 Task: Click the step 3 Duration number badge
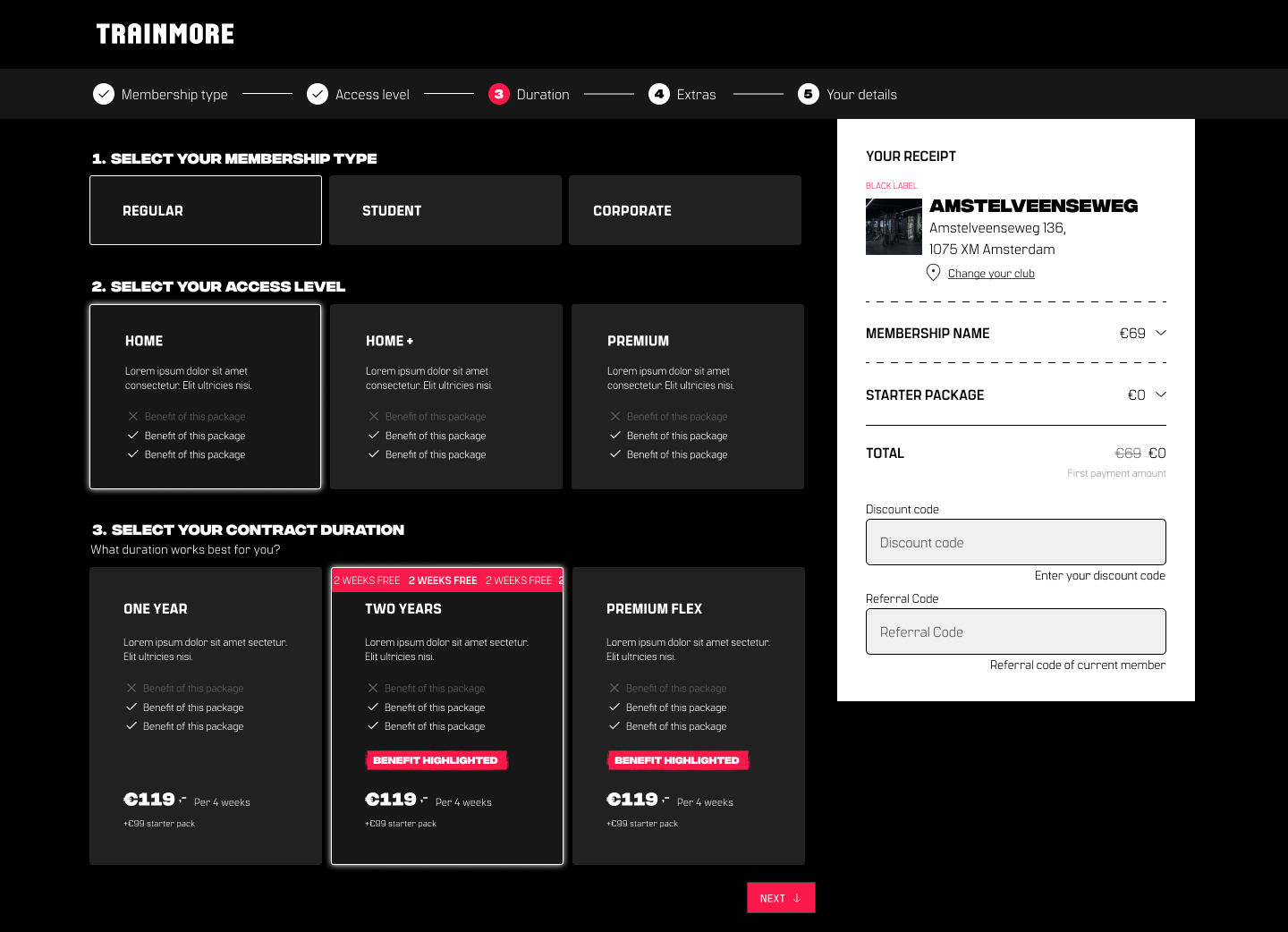[499, 94]
